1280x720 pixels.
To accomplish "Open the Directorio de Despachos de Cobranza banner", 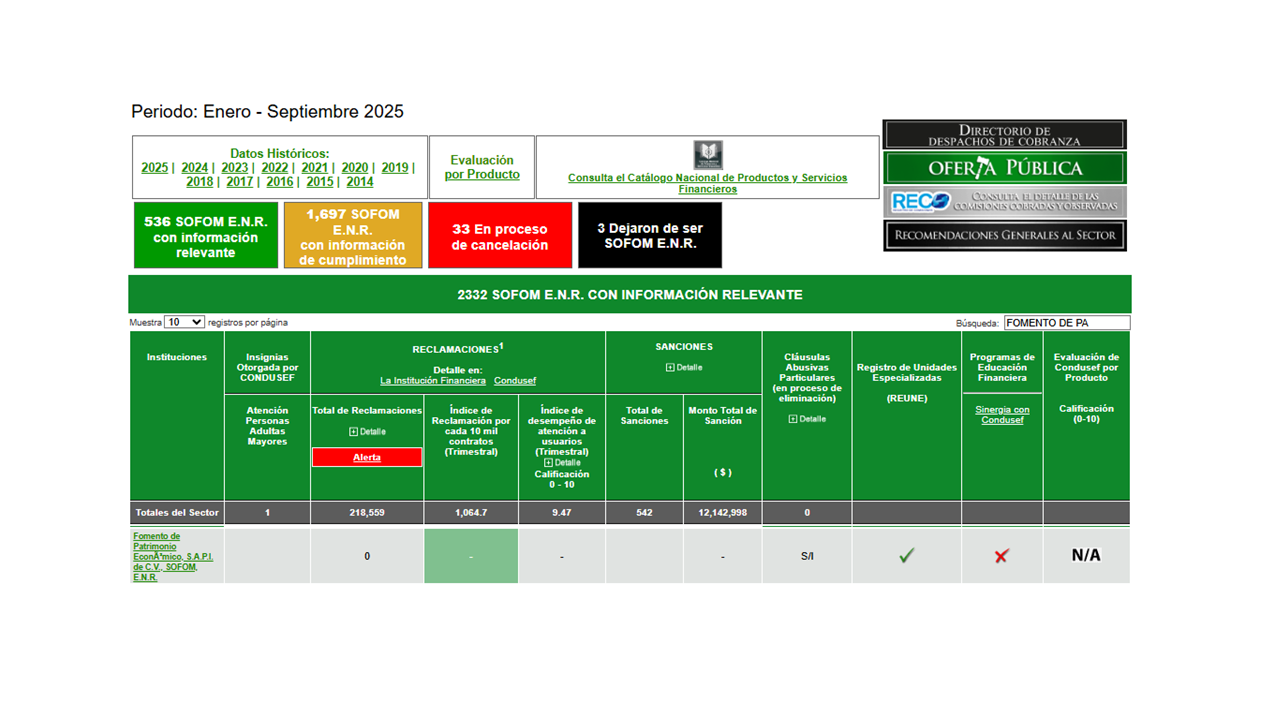I will pyautogui.click(x=1004, y=133).
